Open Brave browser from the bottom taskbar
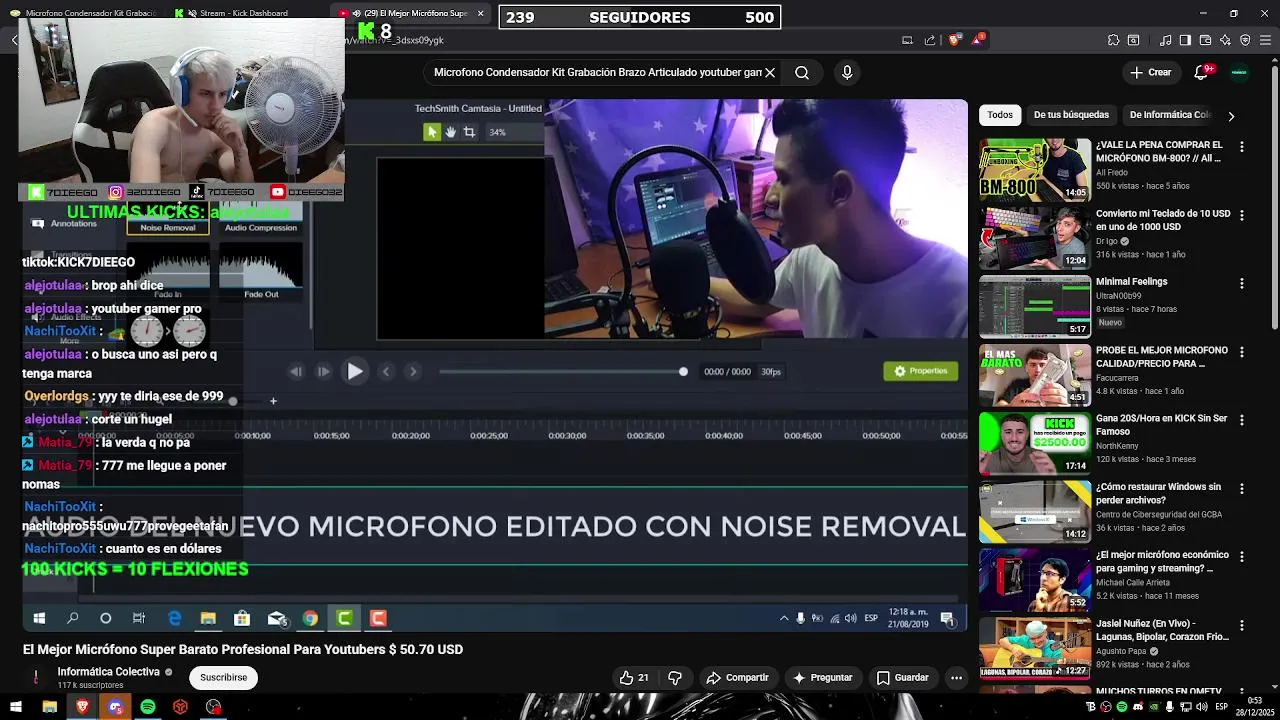This screenshot has width=1280, height=720. click(82, 707)
